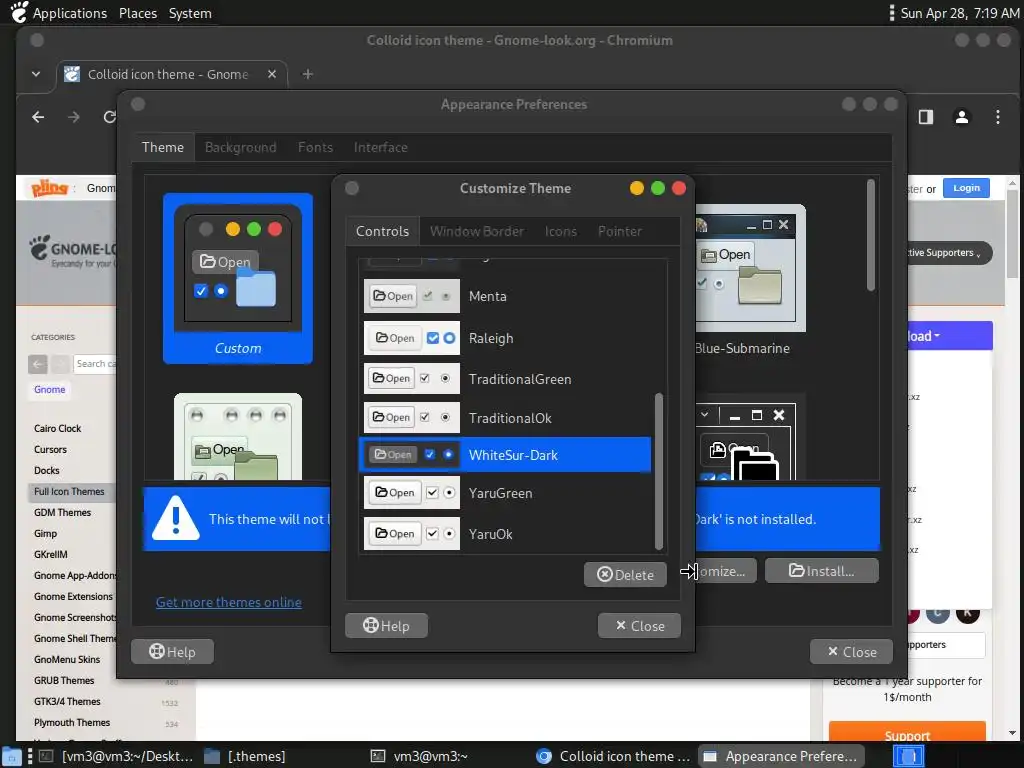Screen dimensions: 1024x768
Task: Open Docks category
Action: (46, 470)
